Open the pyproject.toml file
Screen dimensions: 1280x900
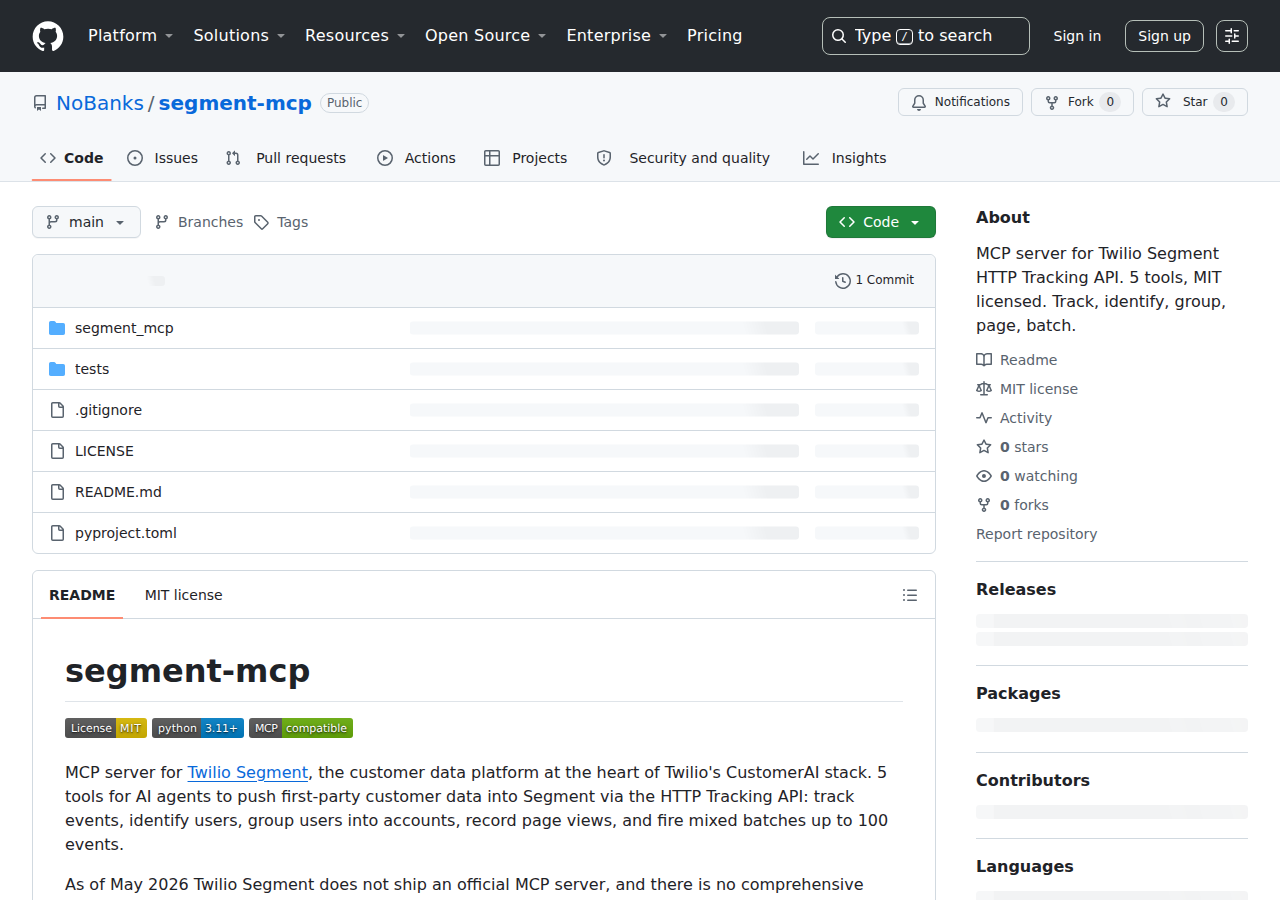[x=126, y=533]
